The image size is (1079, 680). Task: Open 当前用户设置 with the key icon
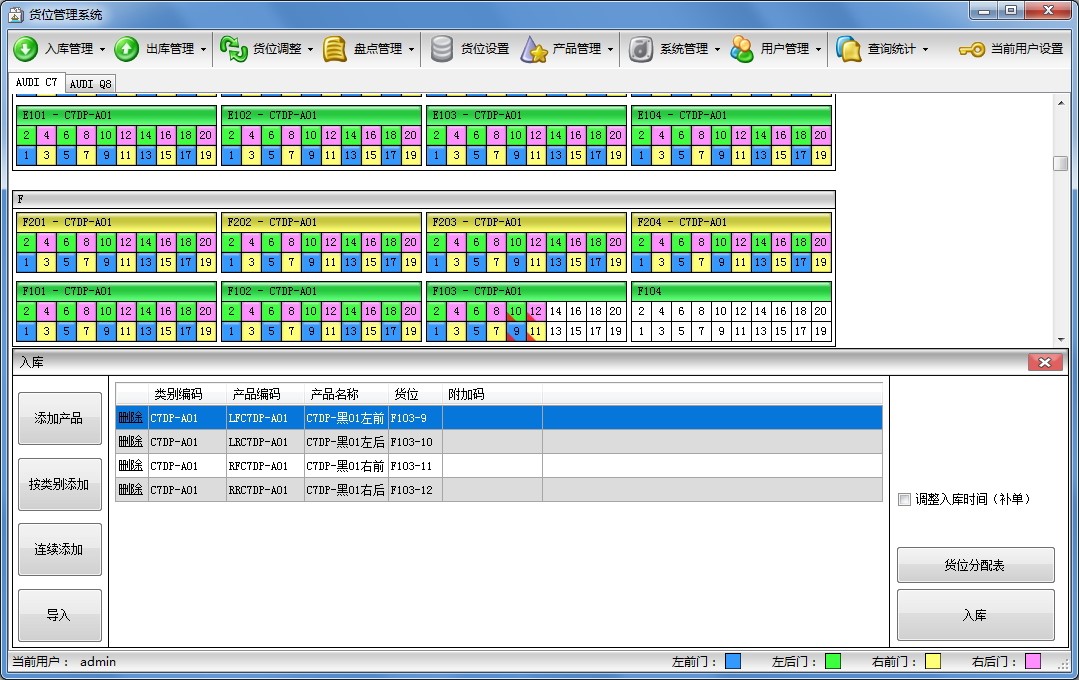point(971,49)
